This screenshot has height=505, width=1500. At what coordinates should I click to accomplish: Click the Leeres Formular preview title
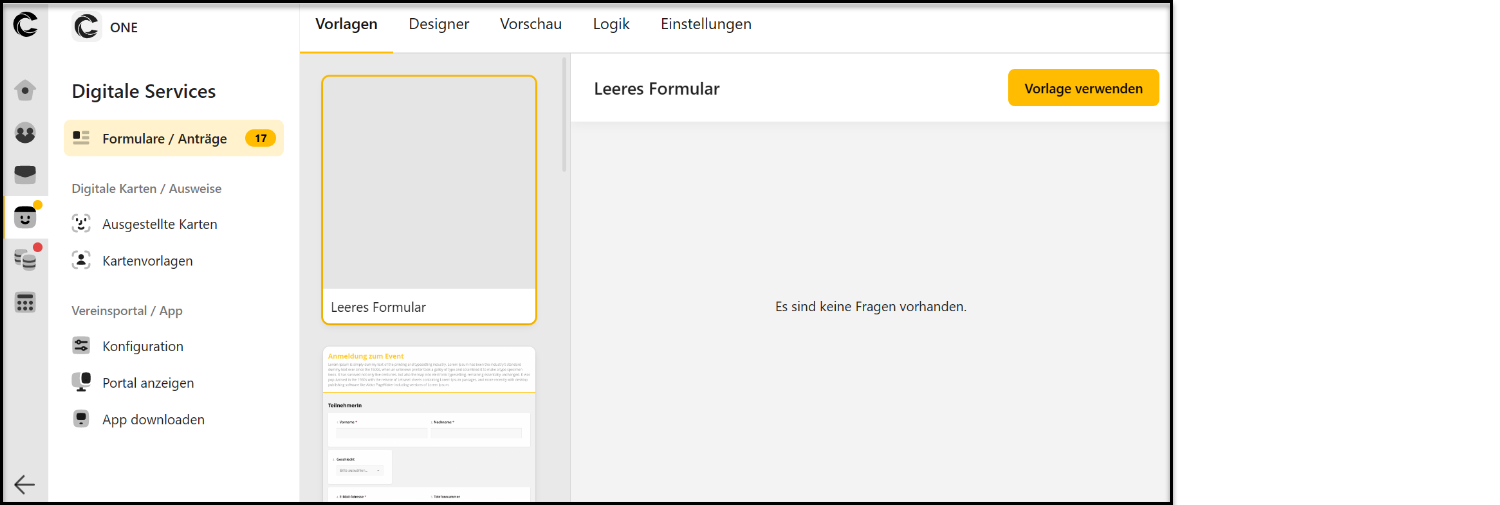pos(657,88)
